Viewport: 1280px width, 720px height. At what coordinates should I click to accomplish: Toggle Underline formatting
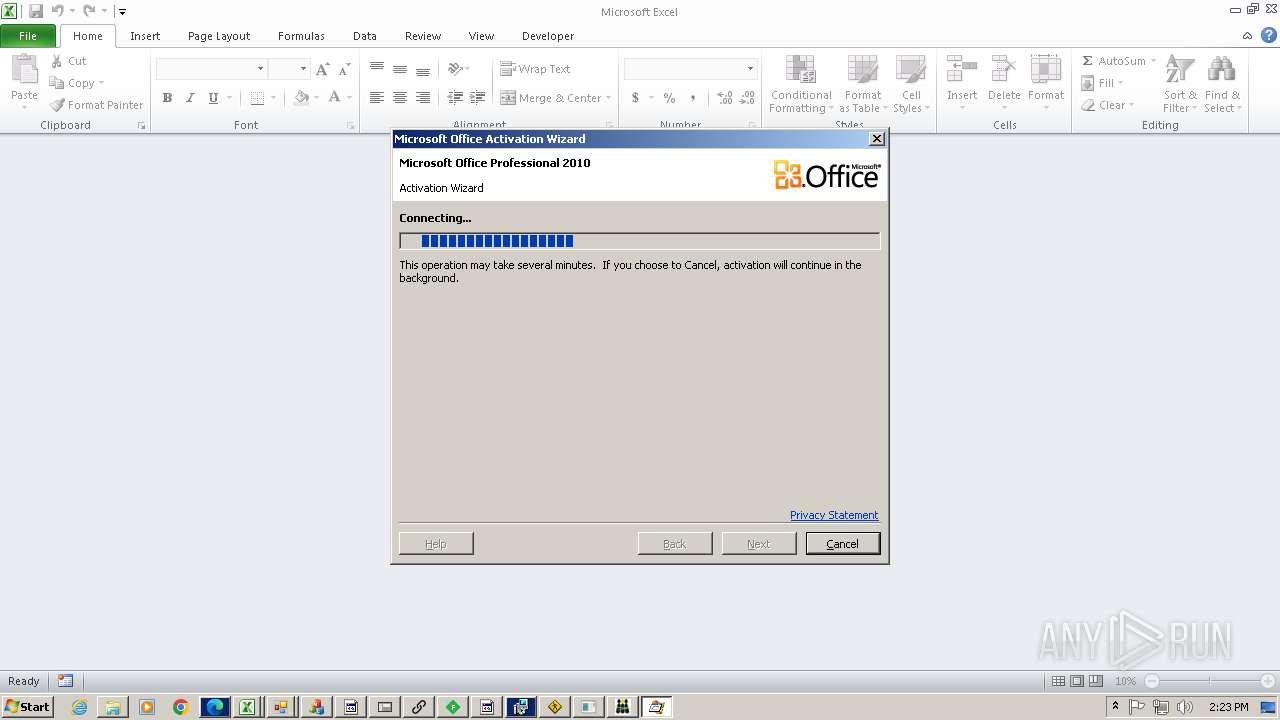(213, 98)
